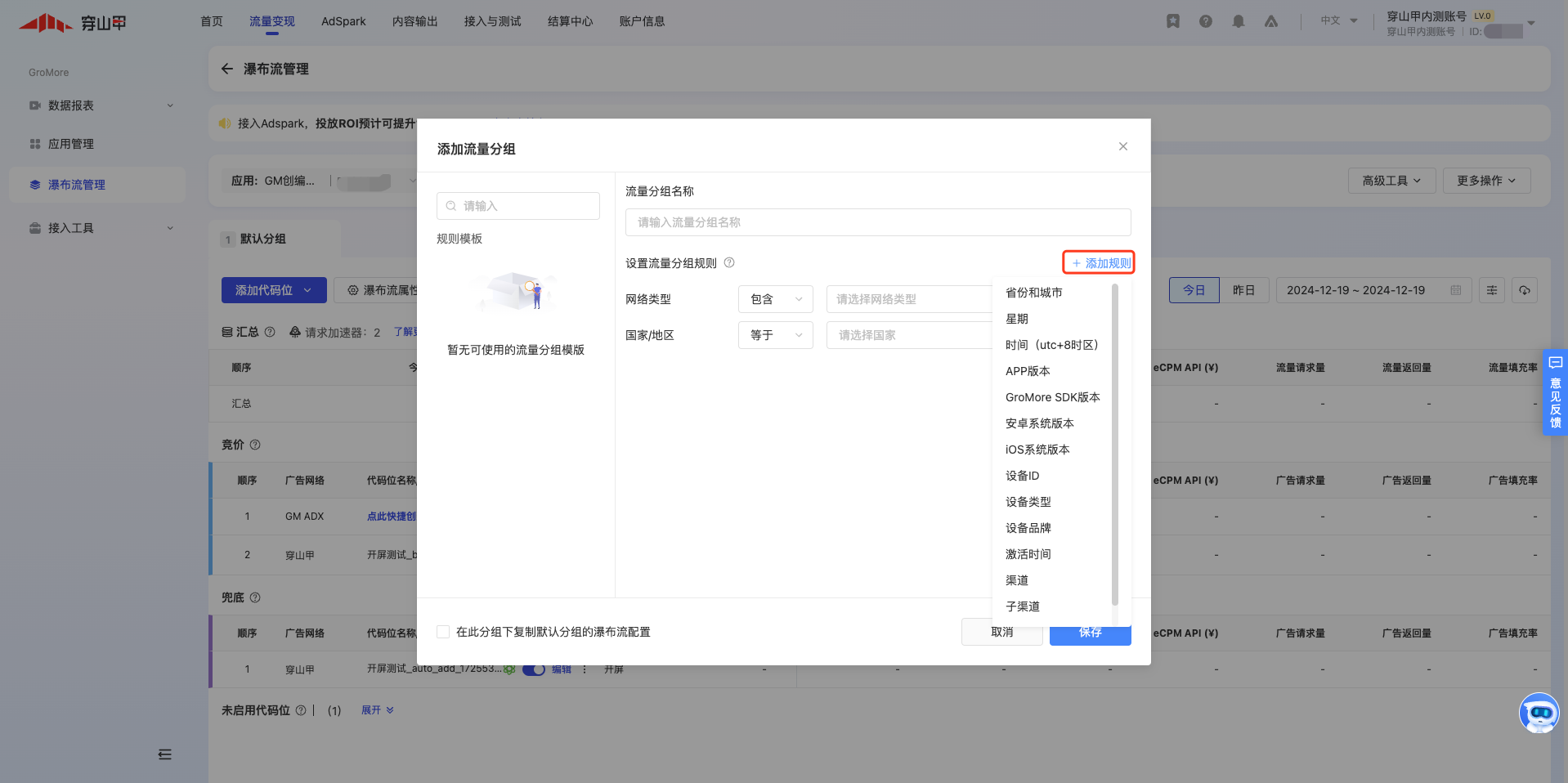
Task: Click the help icon next to 兜底
Action: coord(255,597)
